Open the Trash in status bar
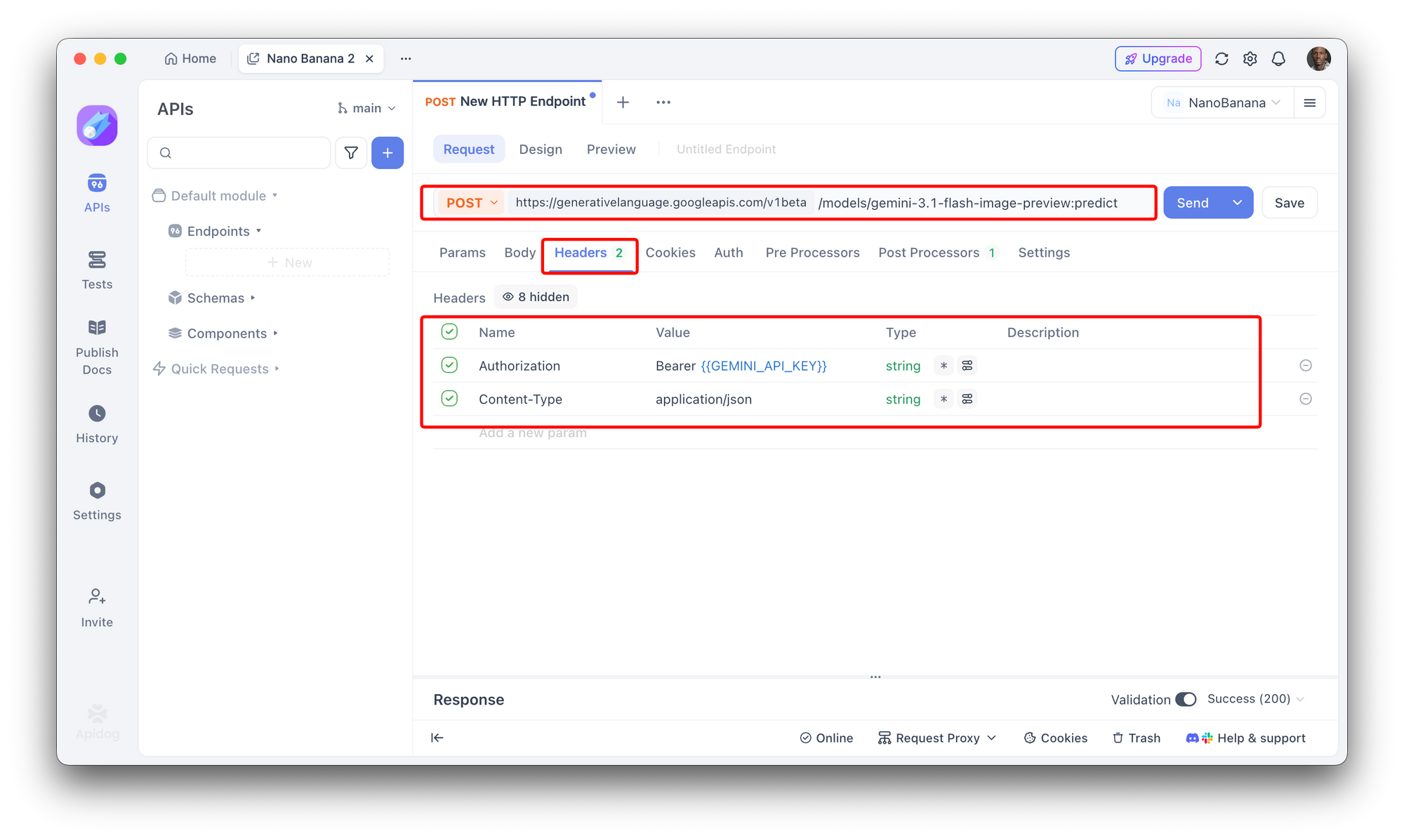 click(1137, 738)
